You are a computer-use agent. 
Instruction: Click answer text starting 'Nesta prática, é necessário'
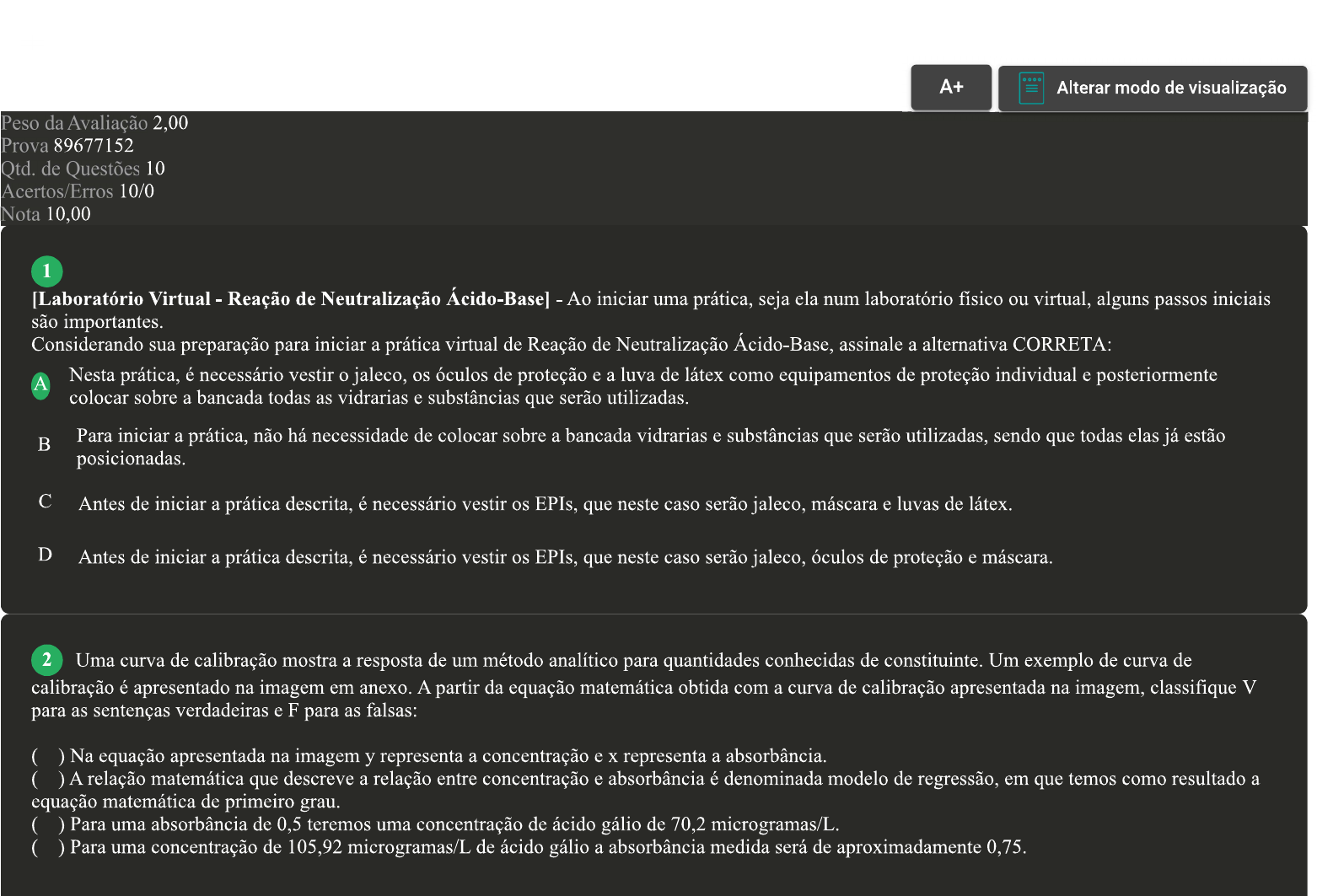pyautogui.click(x=641, y=386)
